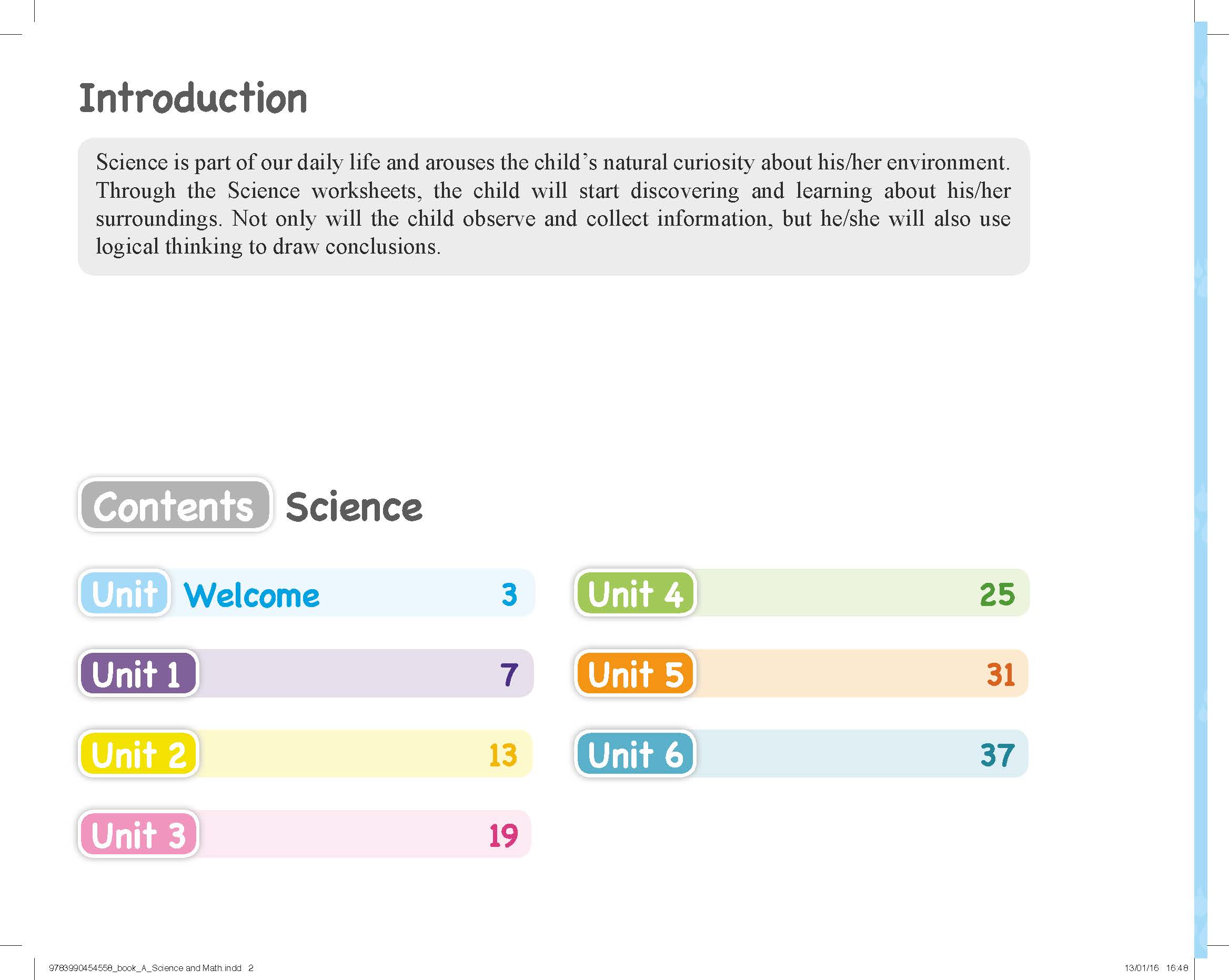Image resolution: width=1229 pixels, height=980 pixels.
Task: Click page number 3 for Welcome
Action: coord(509,594)
